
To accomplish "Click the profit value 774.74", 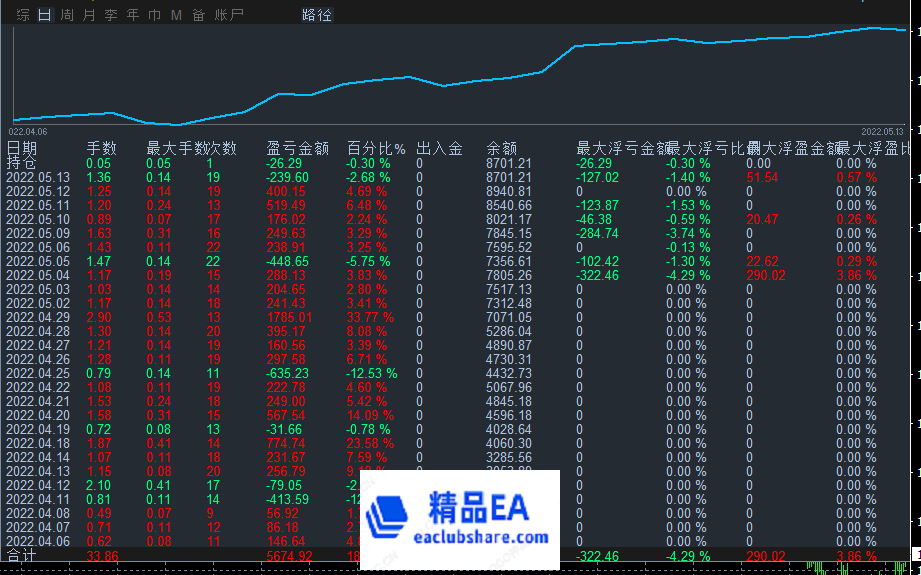I will [285, 443].
